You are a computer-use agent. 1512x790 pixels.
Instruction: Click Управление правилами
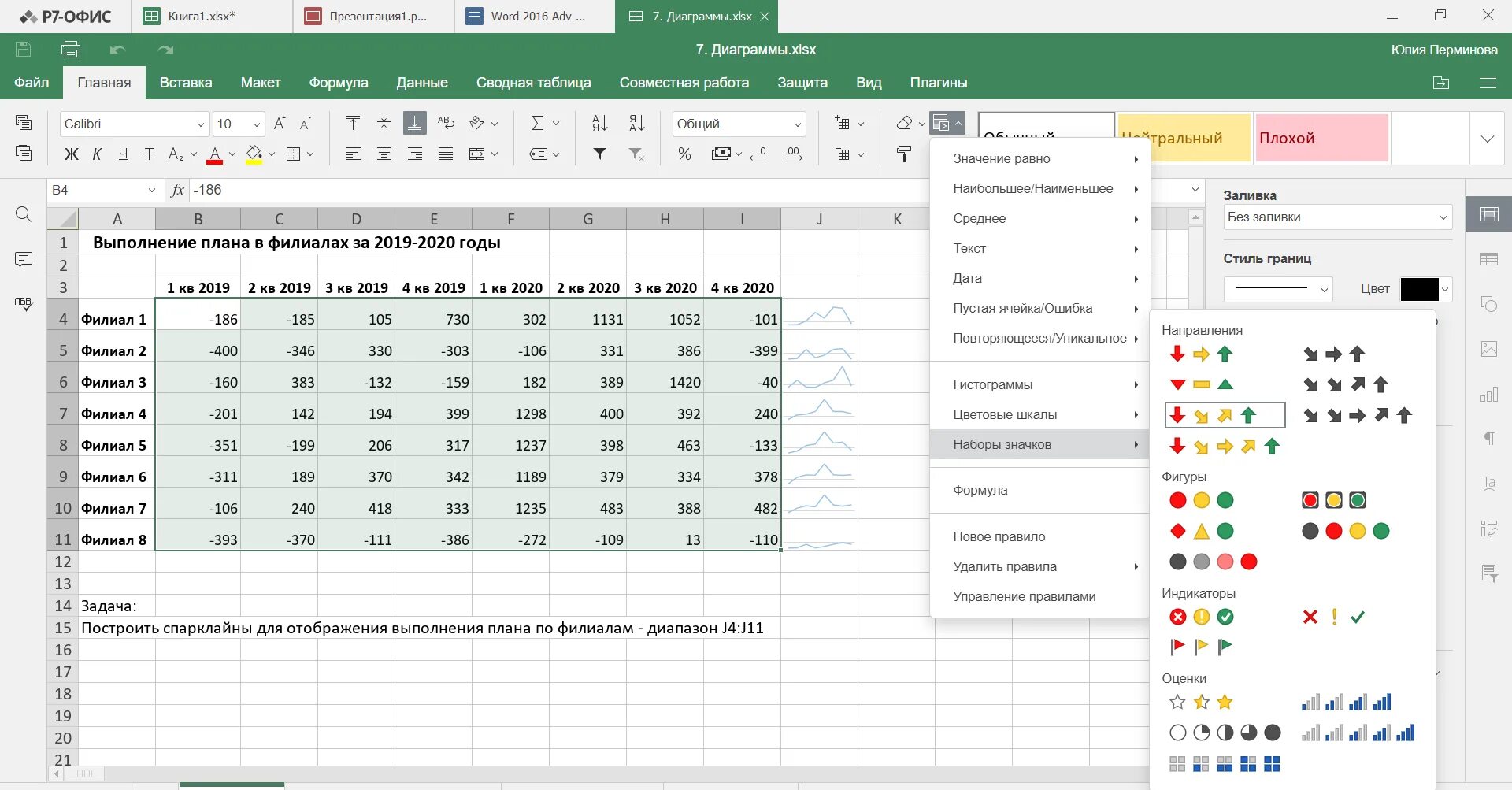point(1039,596)
